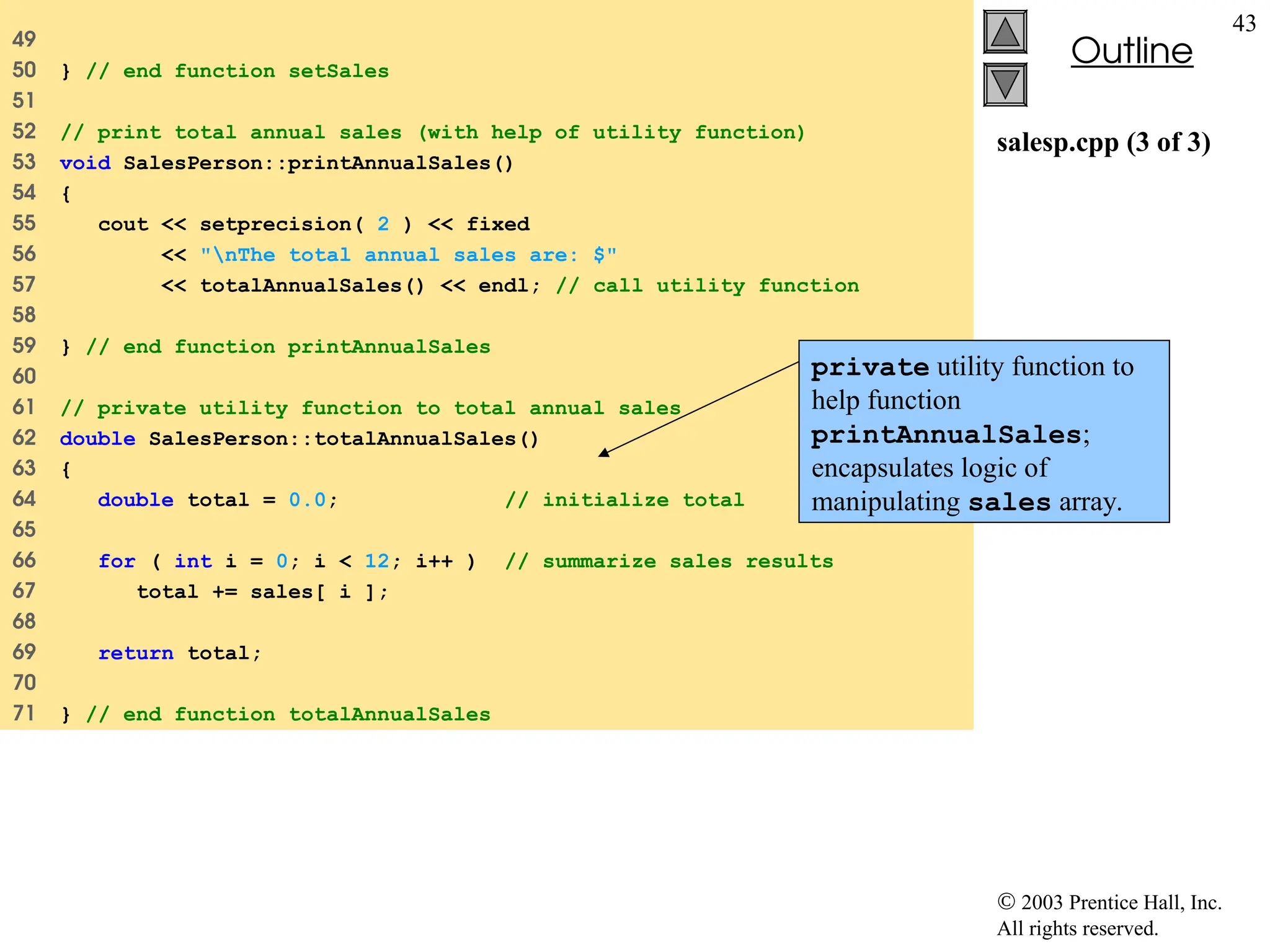Click the for keyword on line 66
This screenshot has height=952, width=1270.
pos(117,562)
